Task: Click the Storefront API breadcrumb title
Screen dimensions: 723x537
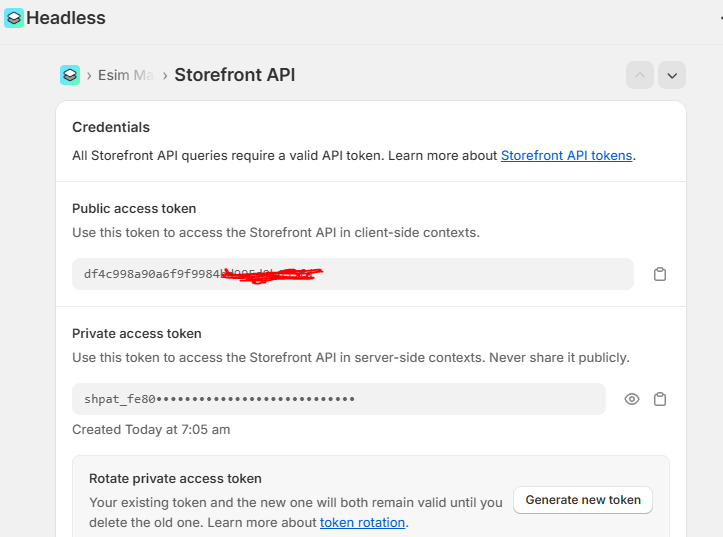Action: [234, 75]
